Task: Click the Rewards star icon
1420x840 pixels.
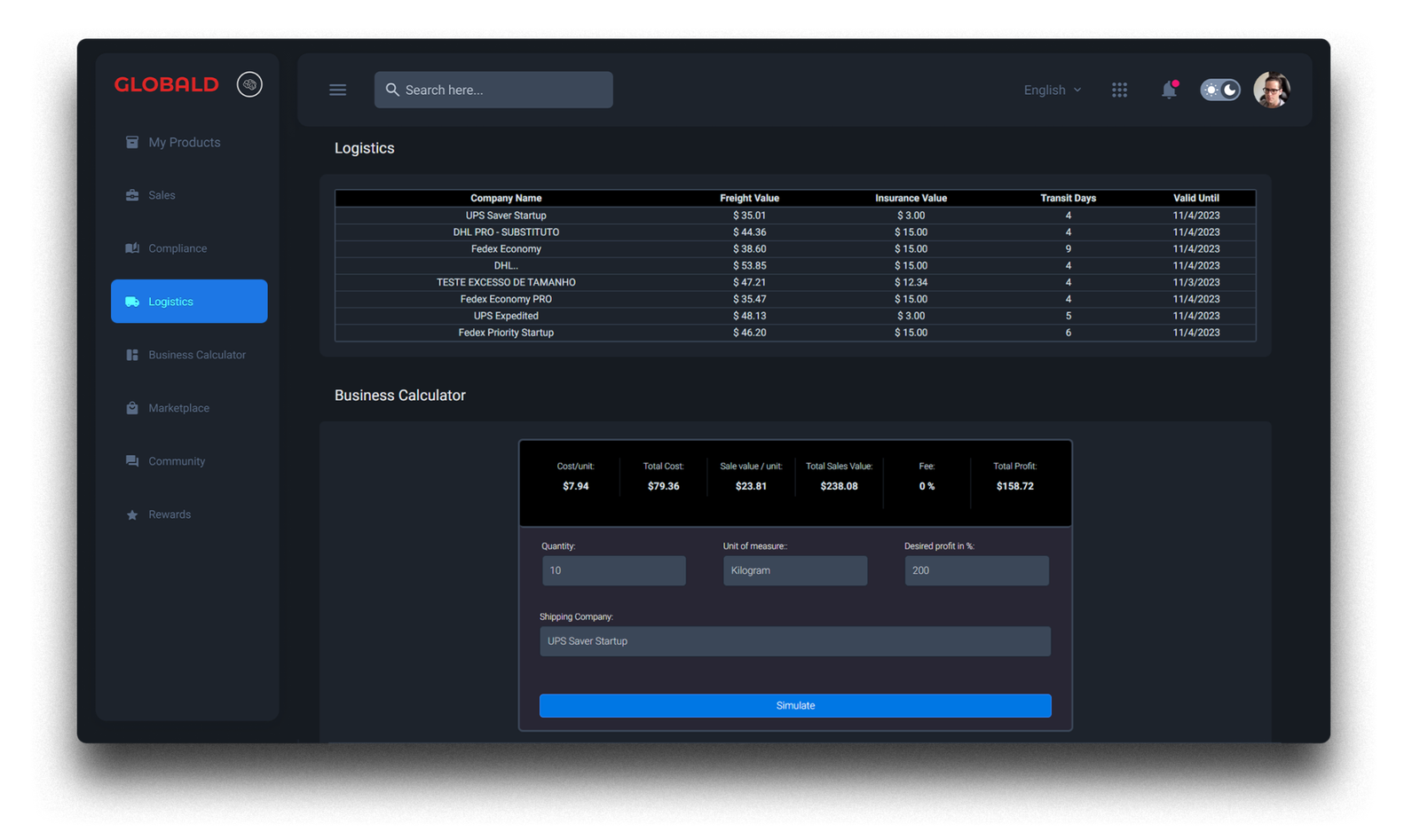Action: coord(132,514)
